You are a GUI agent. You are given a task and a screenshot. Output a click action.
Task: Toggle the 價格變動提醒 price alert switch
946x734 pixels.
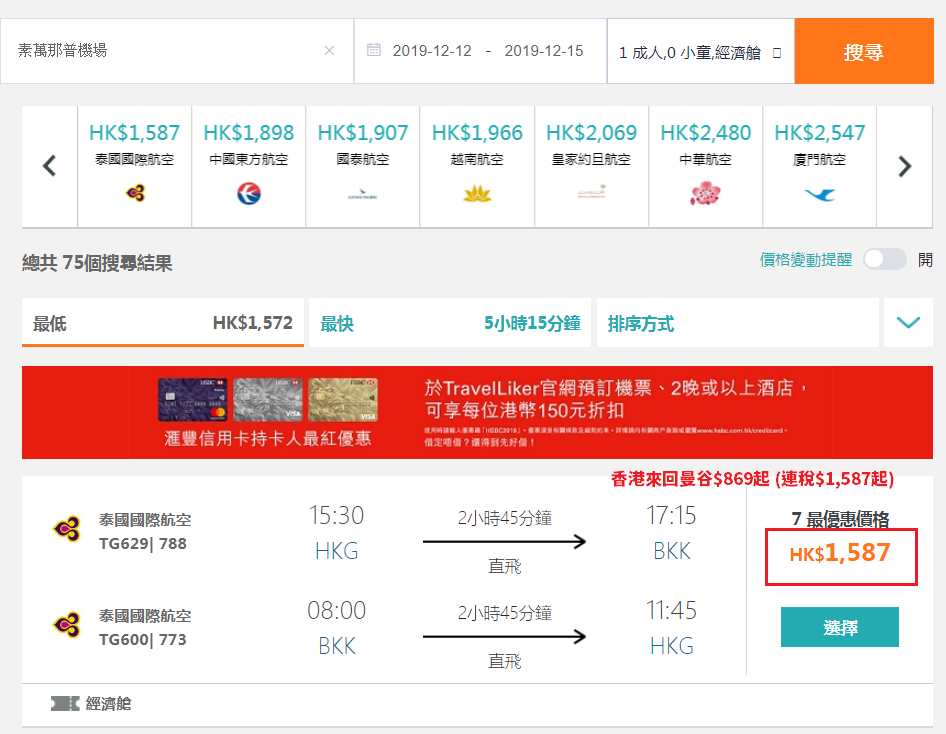pos(884,260)
